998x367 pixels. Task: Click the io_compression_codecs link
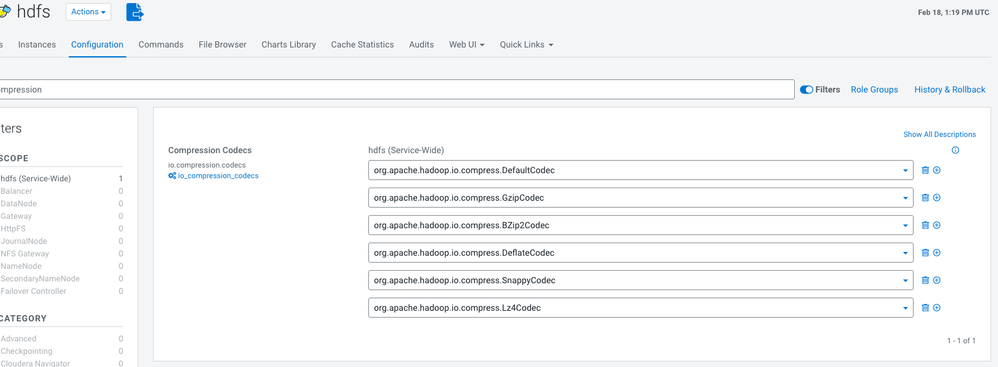point(218,176)
